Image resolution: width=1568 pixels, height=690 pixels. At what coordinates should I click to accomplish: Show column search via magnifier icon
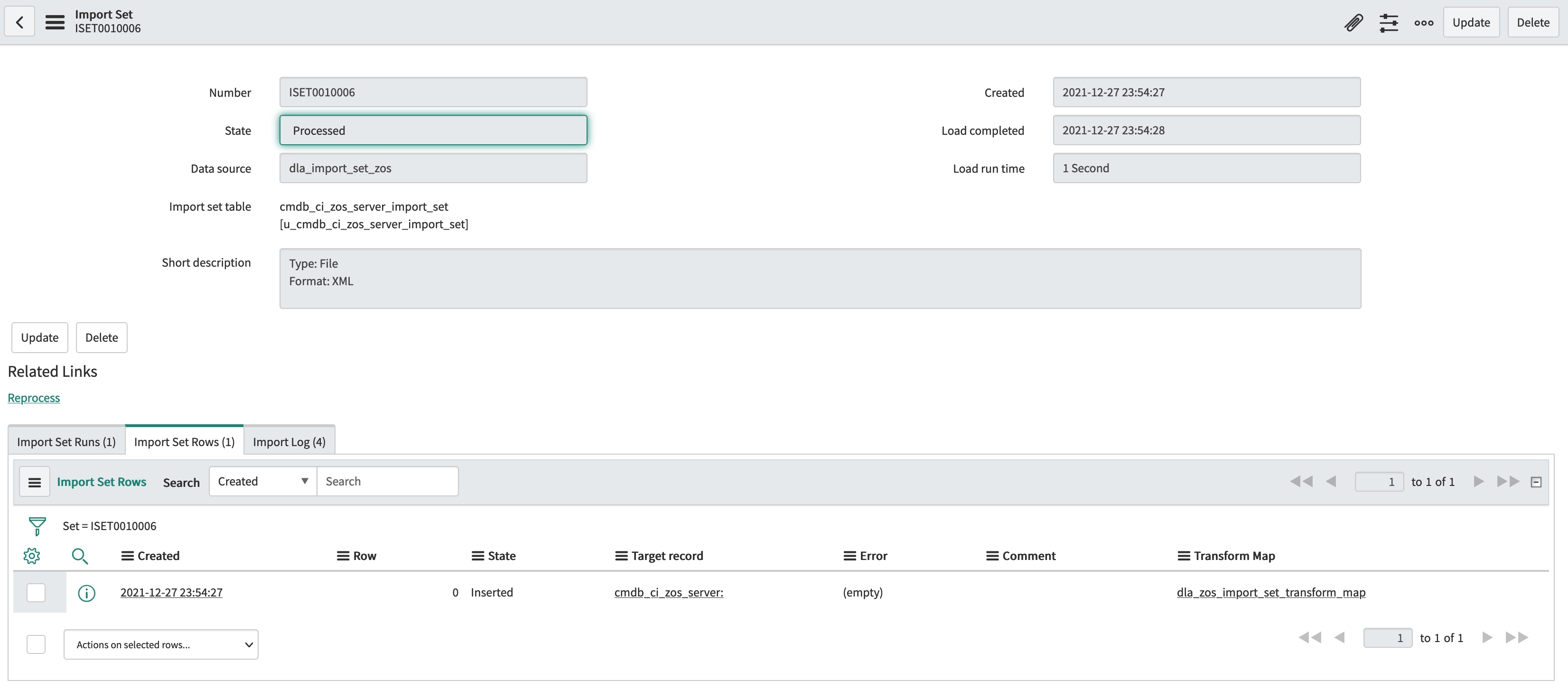click(80, 556)
